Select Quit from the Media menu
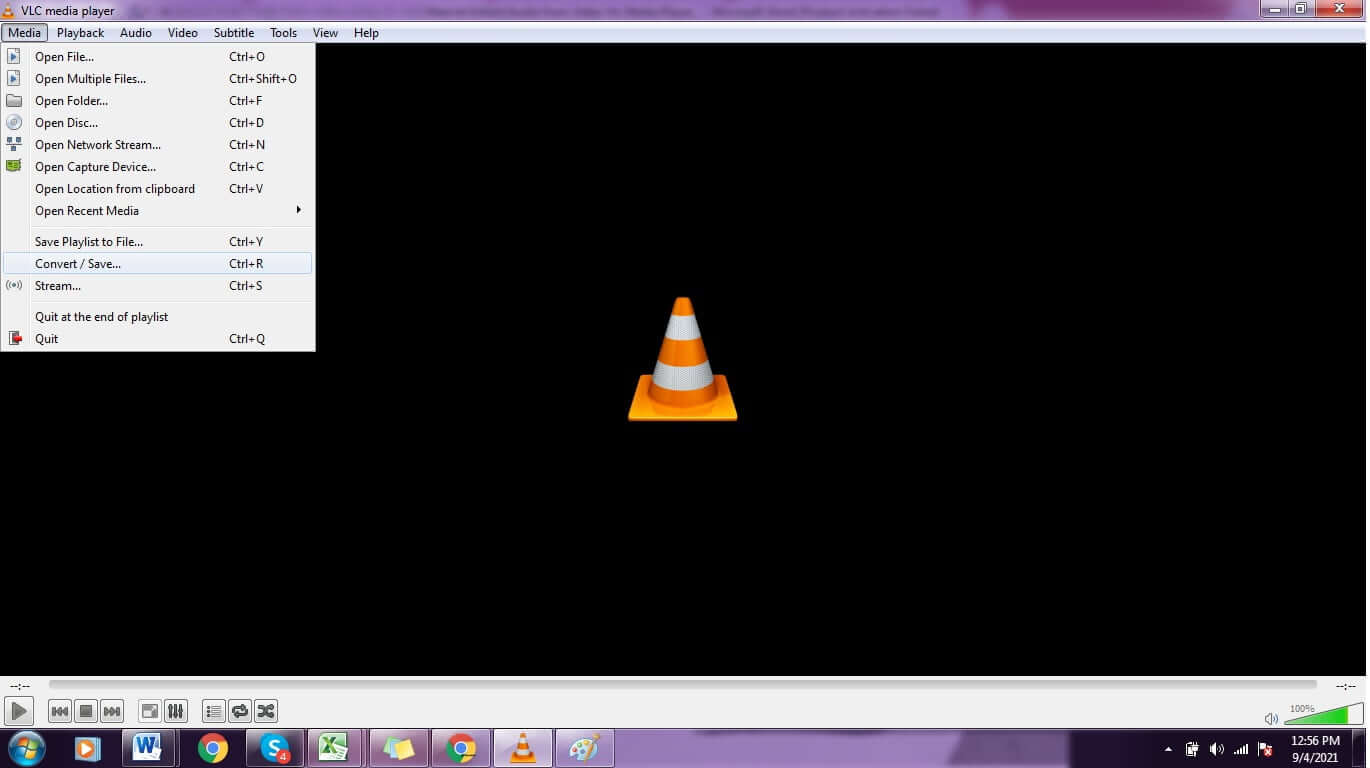This screenshot has height=768, width=1370. point(158,339)
